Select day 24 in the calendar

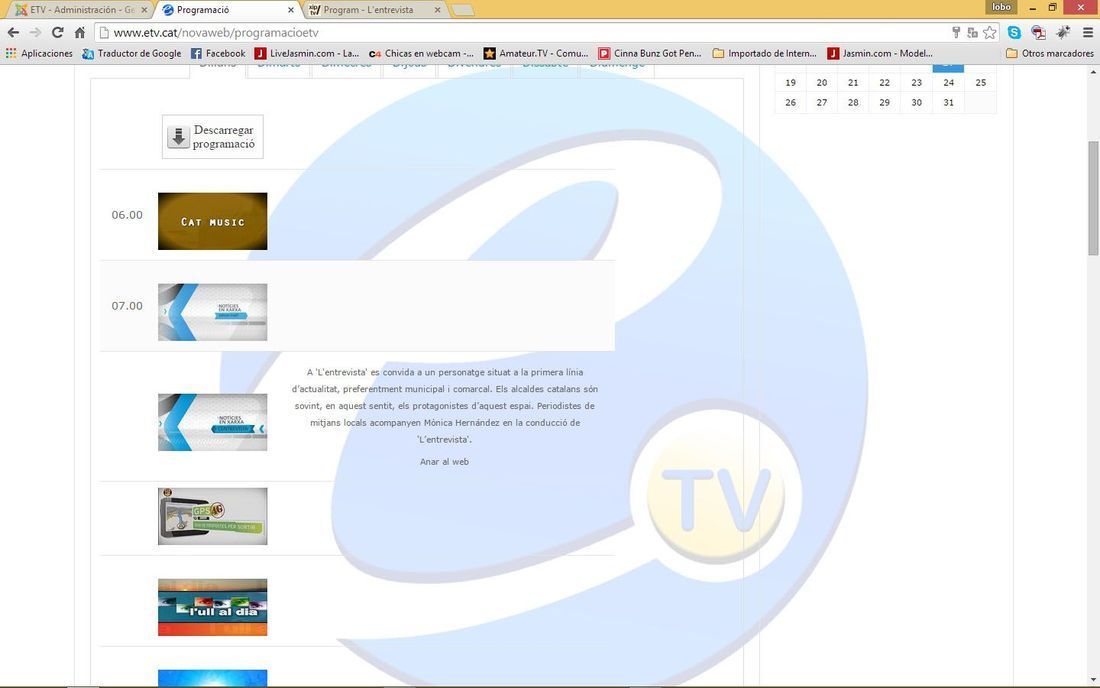[948, 83]
